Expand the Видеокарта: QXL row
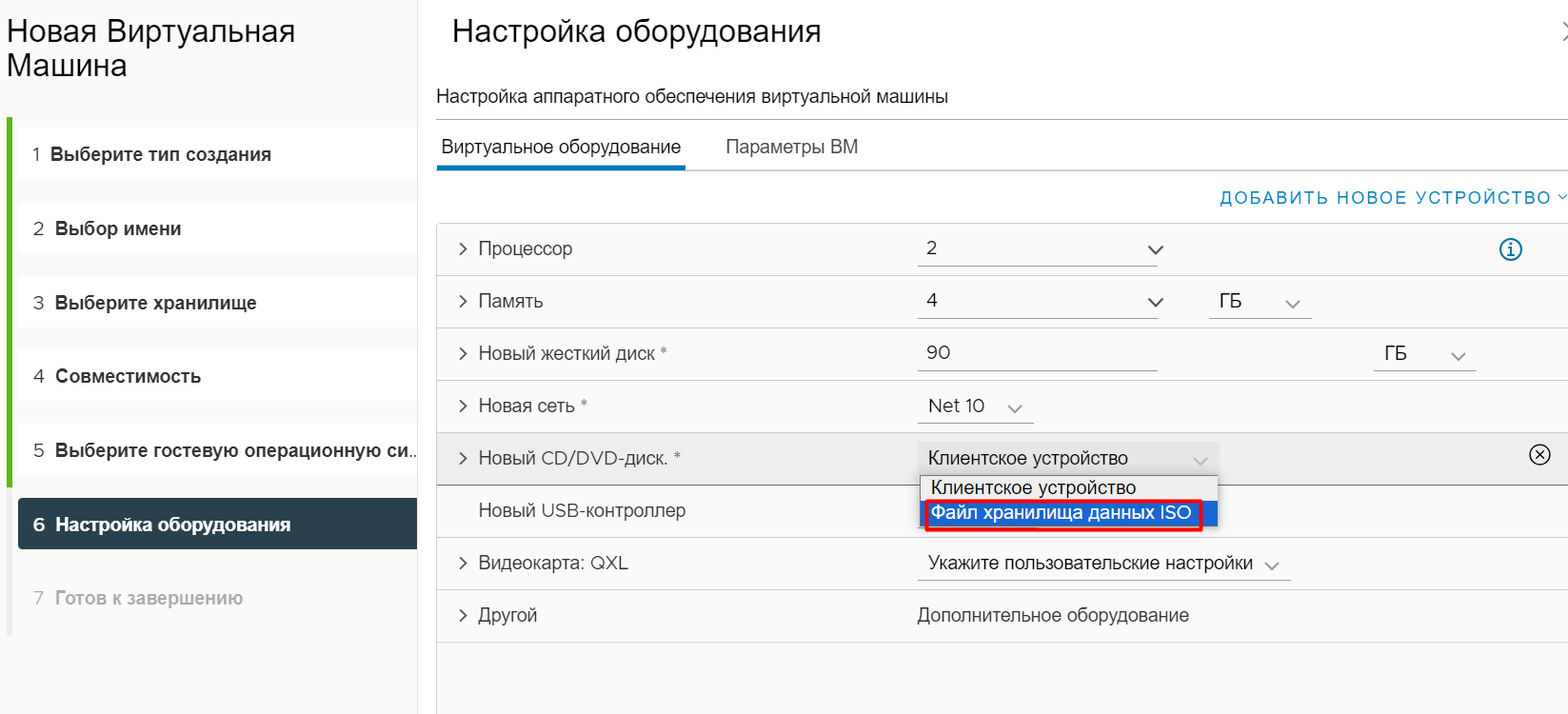This screenshot has width=1568, height=714. [463, 563]
